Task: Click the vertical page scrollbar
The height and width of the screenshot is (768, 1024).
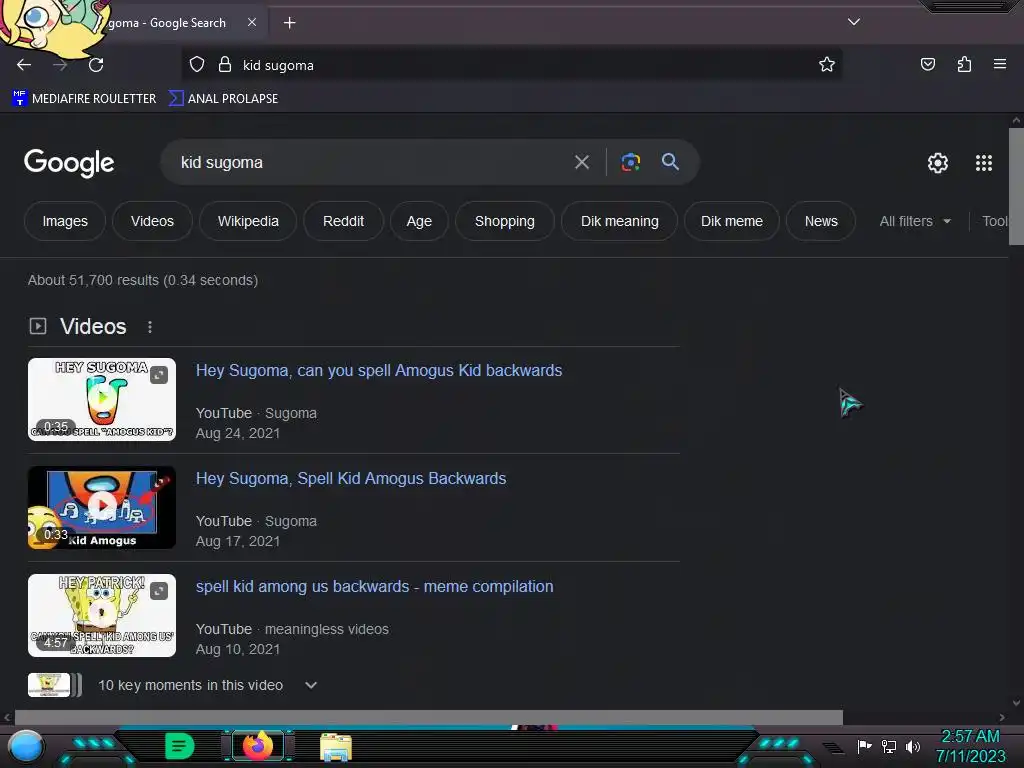Action: click(x=1016, y=186)
